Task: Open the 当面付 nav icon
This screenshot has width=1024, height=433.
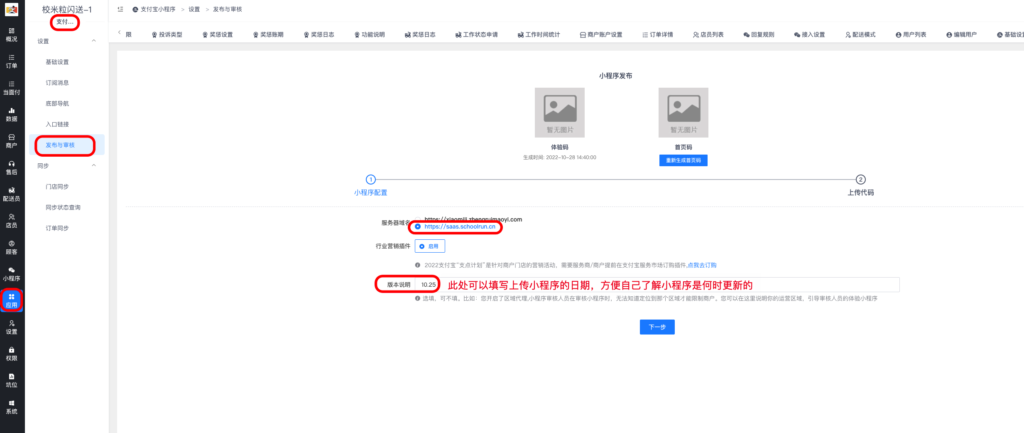Action: click(12, 88)
